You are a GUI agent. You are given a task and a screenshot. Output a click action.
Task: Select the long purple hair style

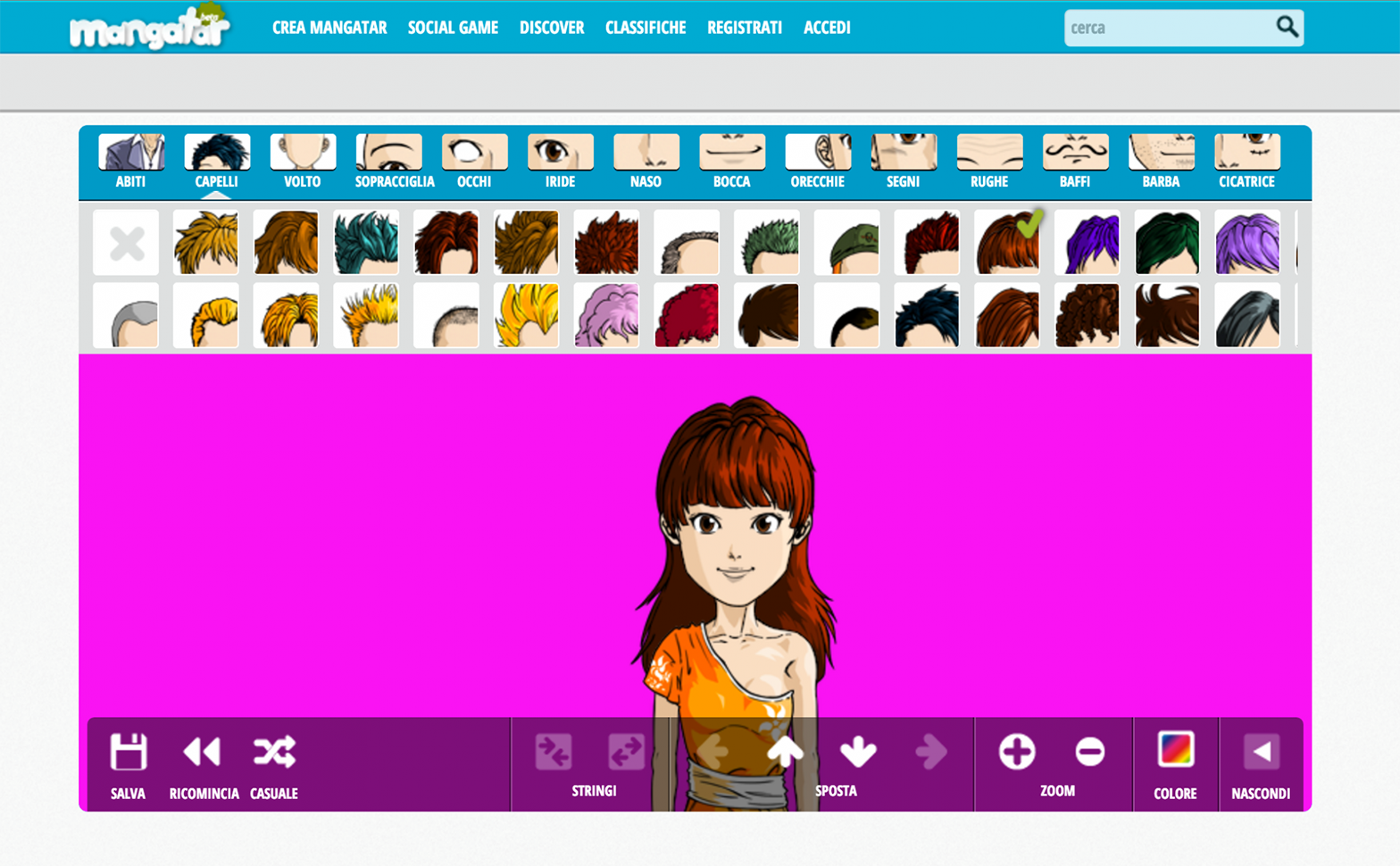1087,242
